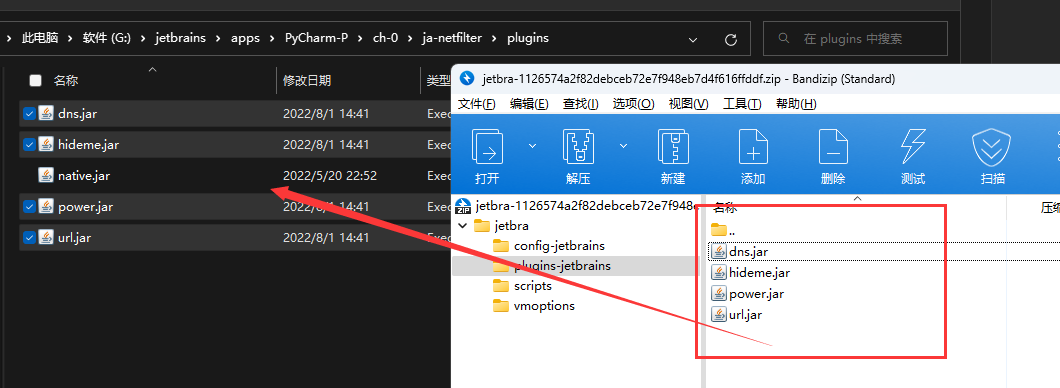
Task: Click the hideme.jar file icon in Bandizip list
Action: (718, 273)
